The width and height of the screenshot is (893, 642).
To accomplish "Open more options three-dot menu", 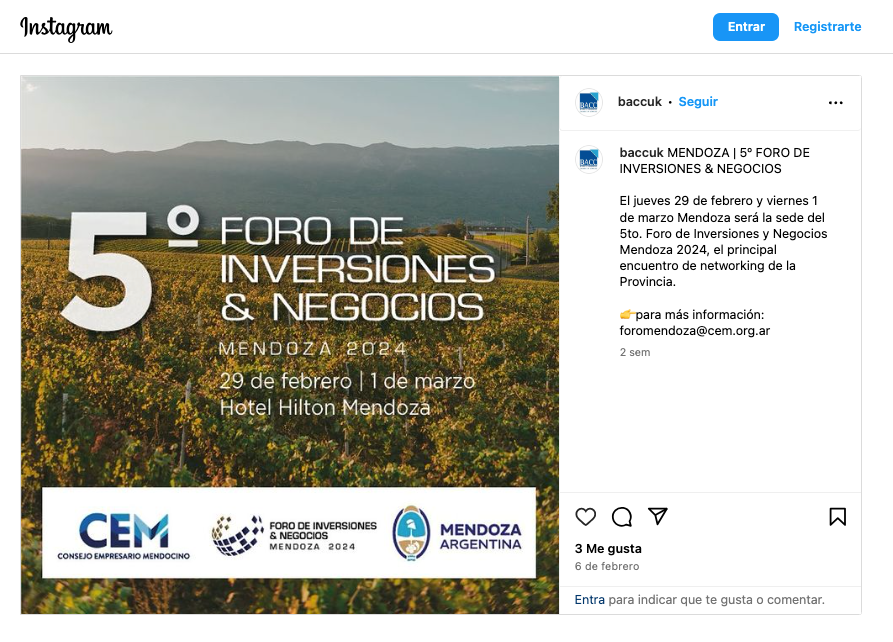I will pyautogui.click(x=836, y=102).
